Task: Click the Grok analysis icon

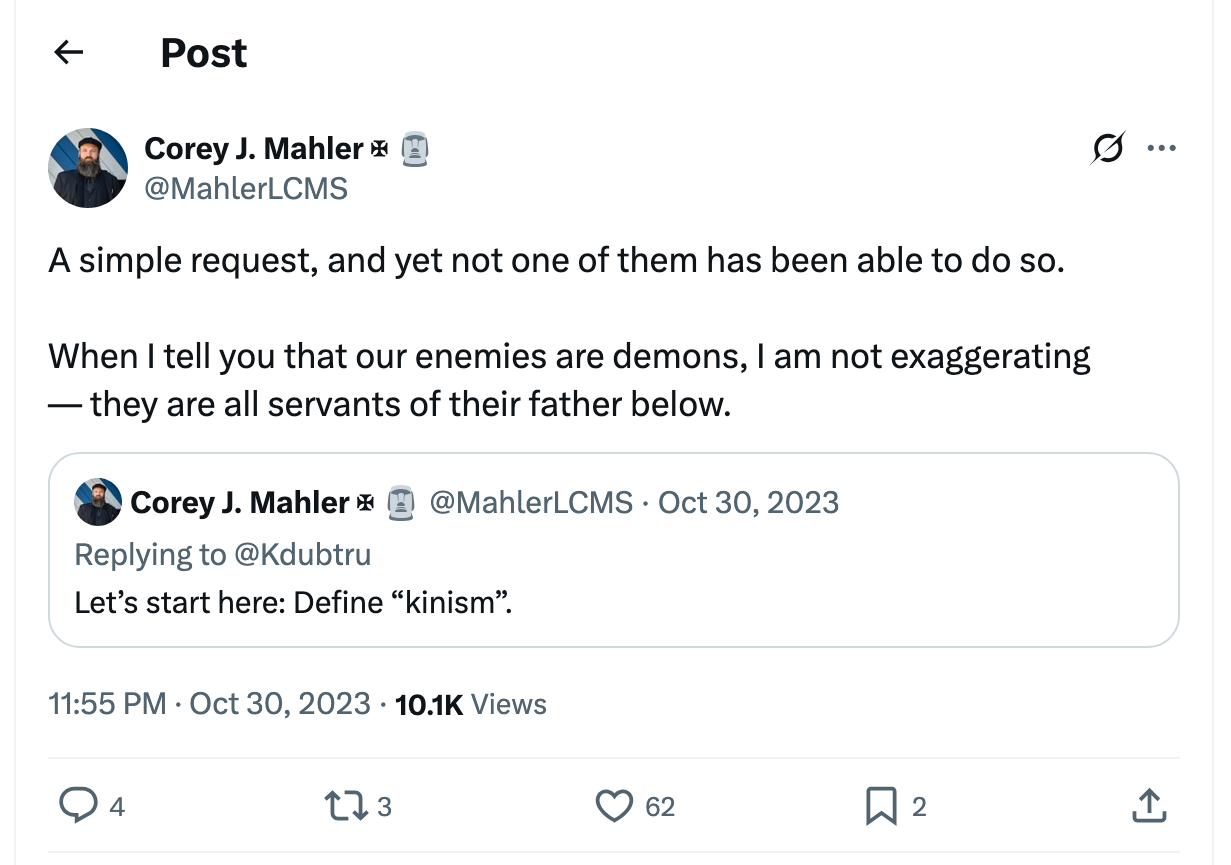Action: tap(1108, 147)
